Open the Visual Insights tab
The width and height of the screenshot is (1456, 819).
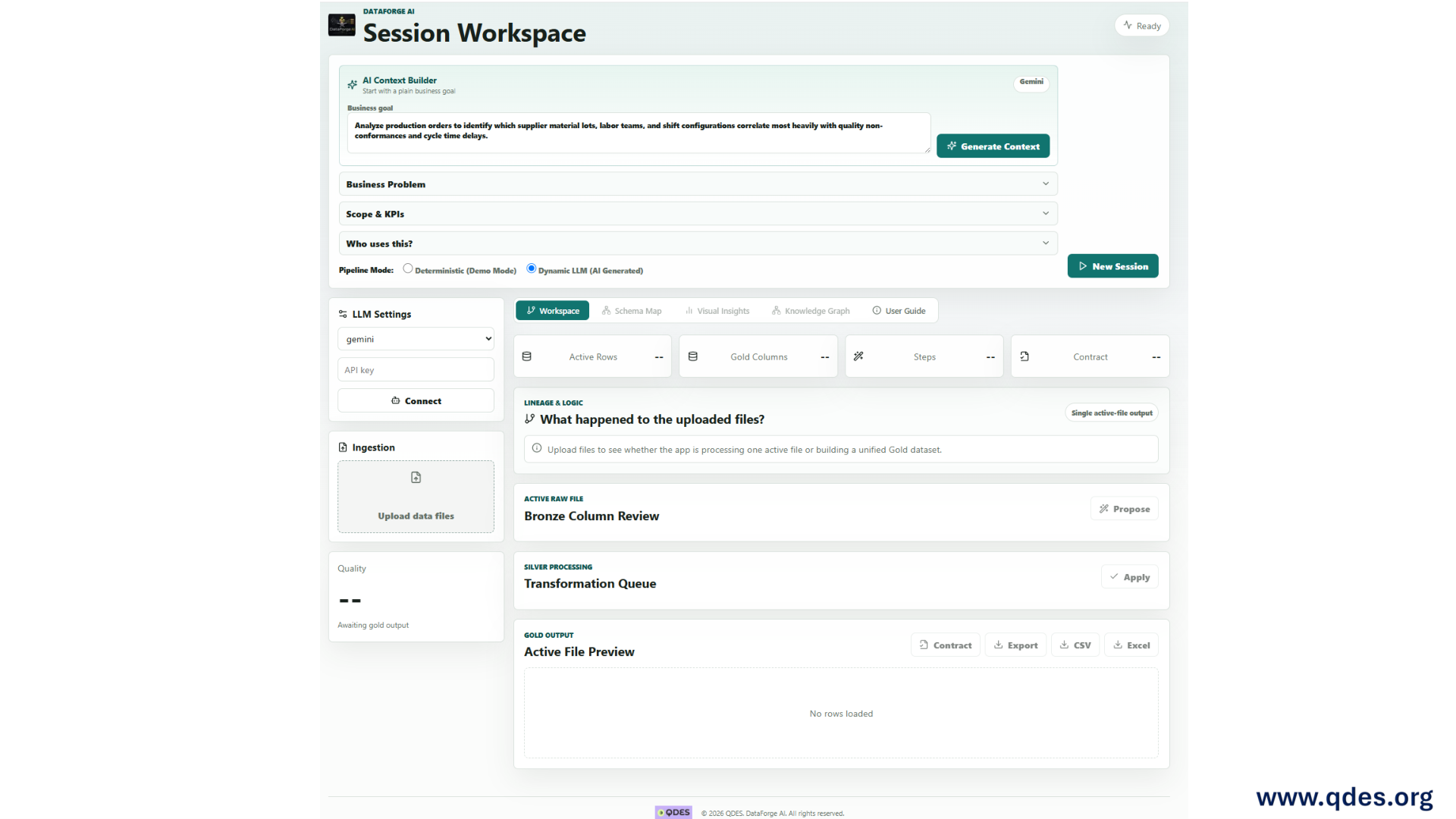[717, 311]
